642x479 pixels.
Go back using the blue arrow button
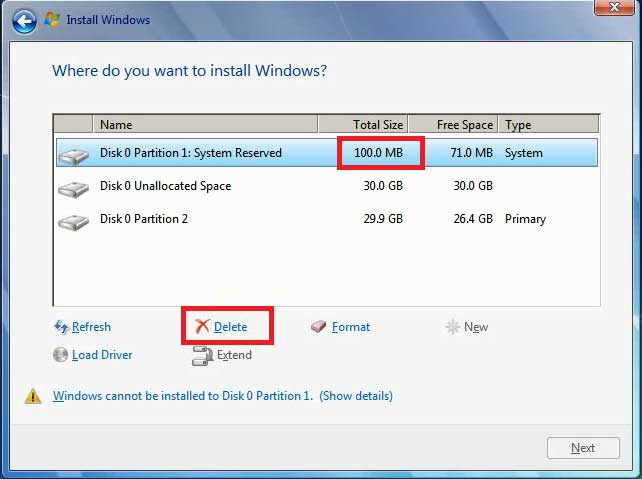click(24, 21)
